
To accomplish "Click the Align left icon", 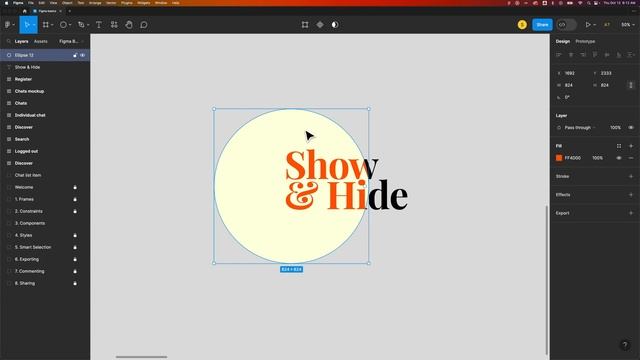I will (x=559, y=55).
